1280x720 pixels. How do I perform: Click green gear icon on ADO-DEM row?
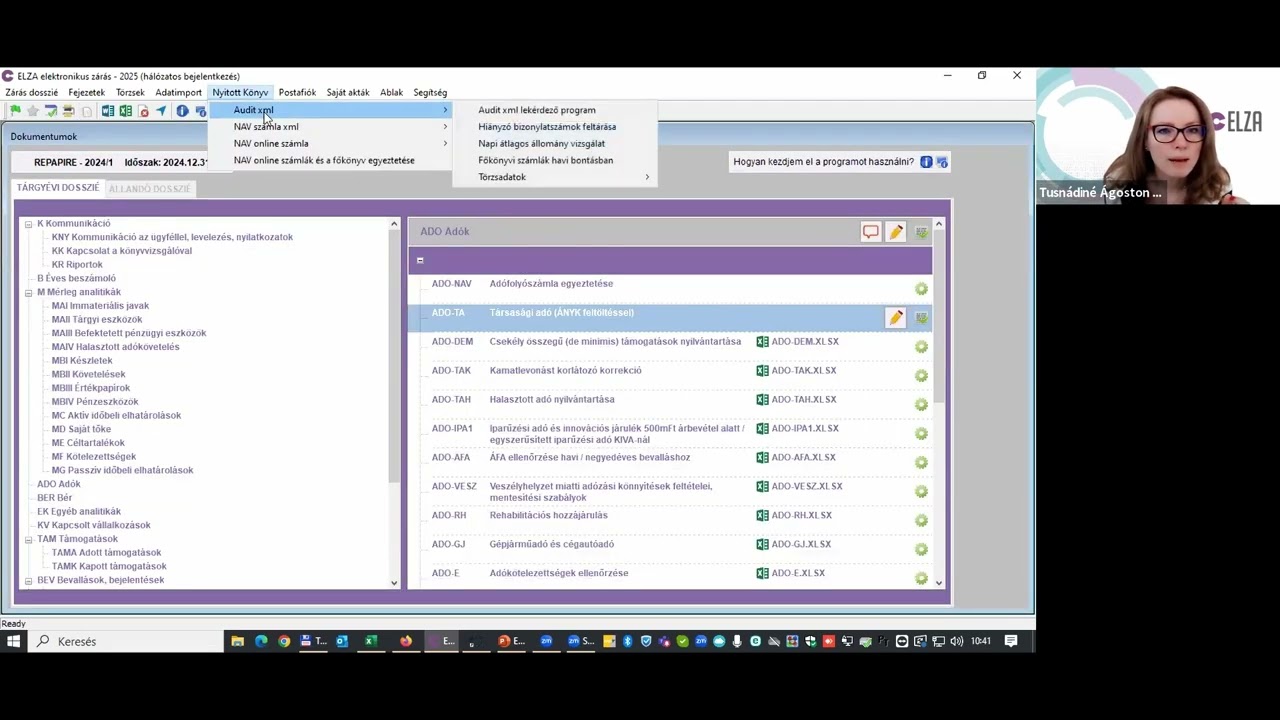pos(922,347)
